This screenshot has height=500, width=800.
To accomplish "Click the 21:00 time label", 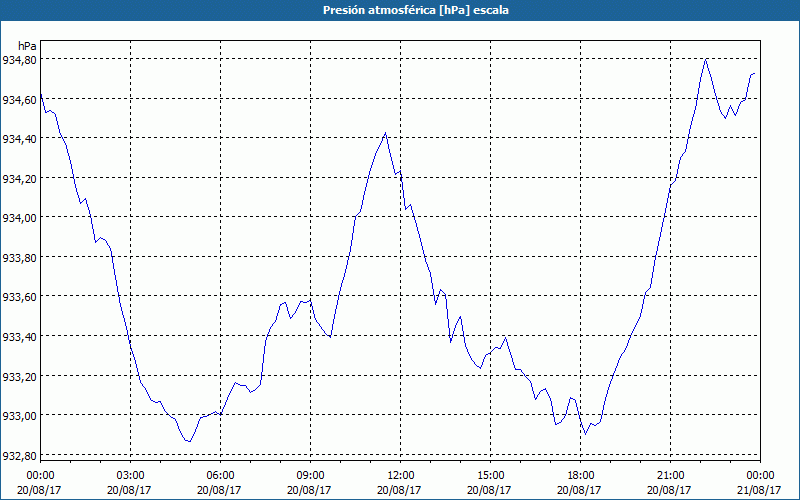I will point(670,476).
